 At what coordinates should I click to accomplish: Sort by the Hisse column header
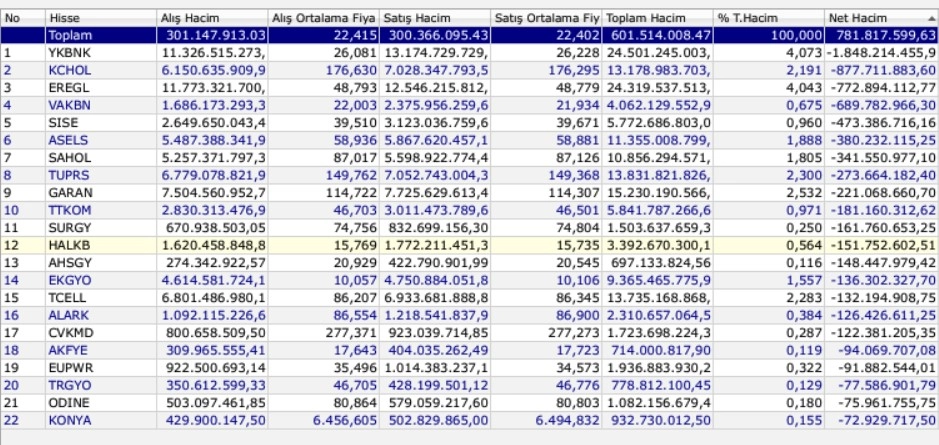101,18
